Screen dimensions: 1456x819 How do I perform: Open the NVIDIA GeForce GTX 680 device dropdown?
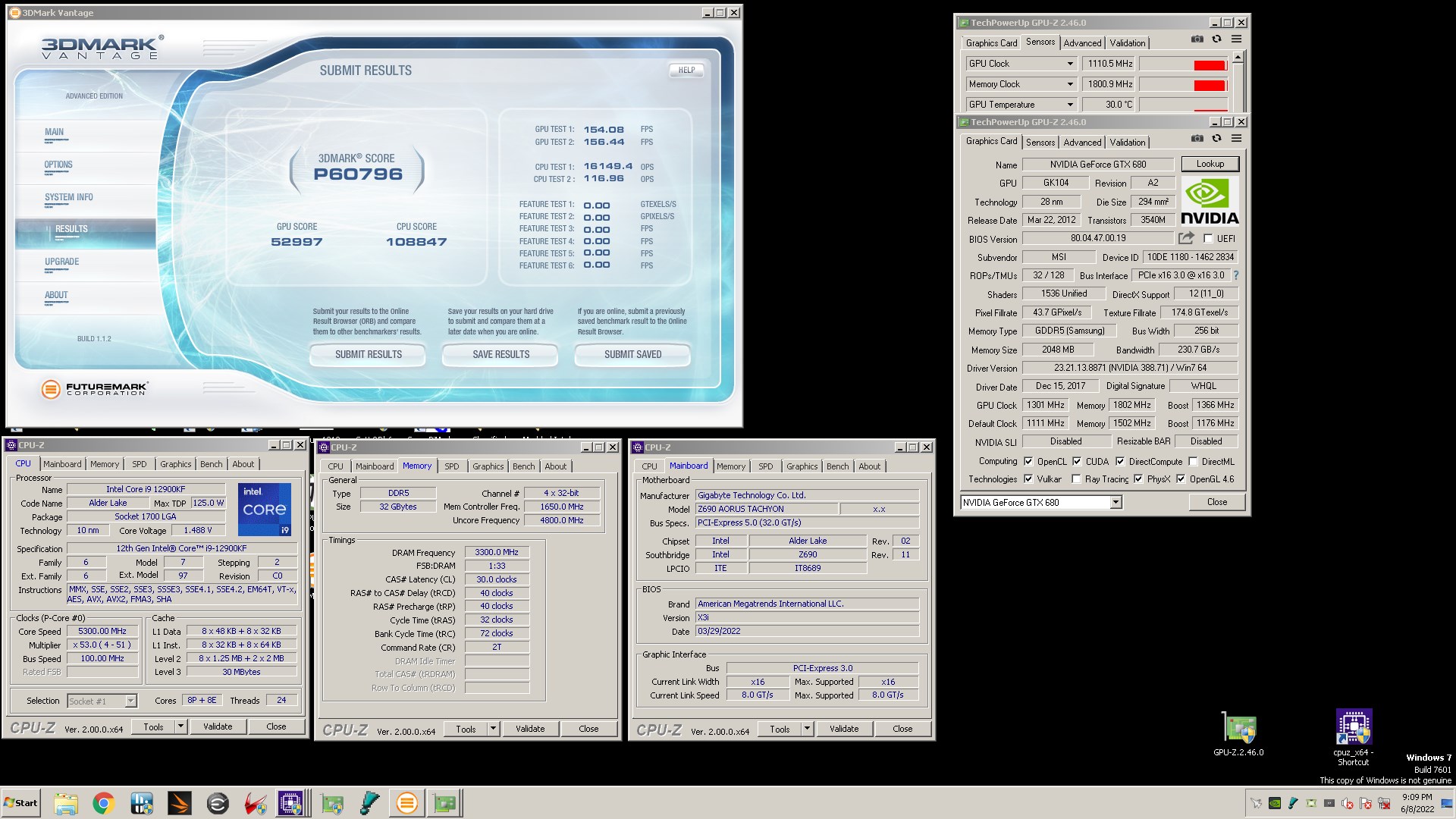click(1116, 502)
